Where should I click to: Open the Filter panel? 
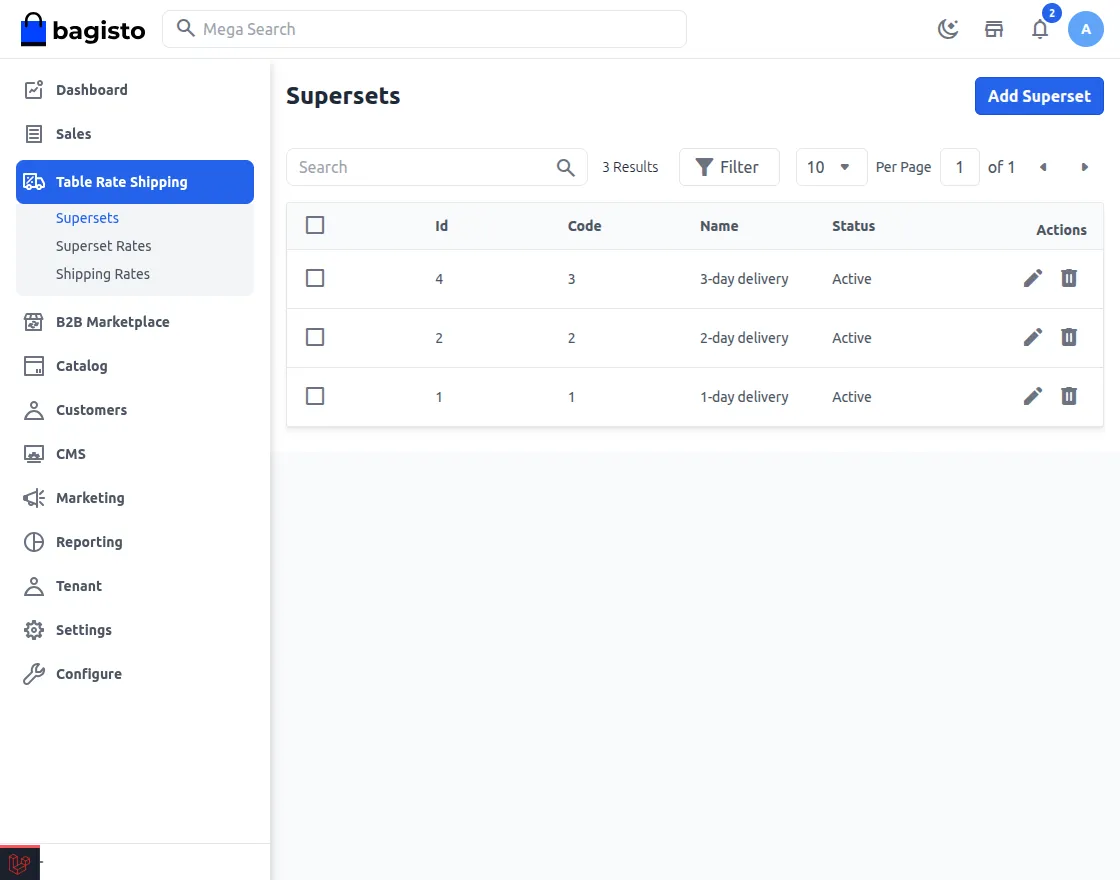pyautogui.click(x=728, y=167)
